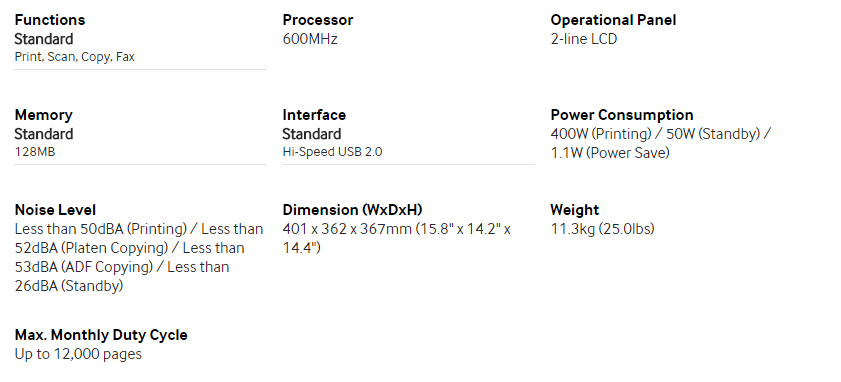Click the 11.3kg (25.0lbs) weight value

602,229
